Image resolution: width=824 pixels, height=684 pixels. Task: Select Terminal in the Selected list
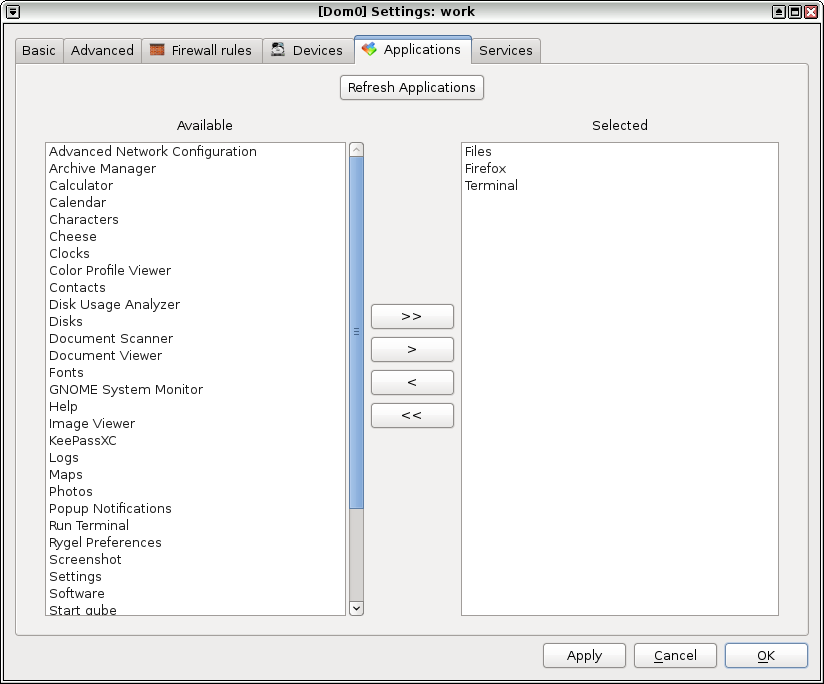[491, 186]
